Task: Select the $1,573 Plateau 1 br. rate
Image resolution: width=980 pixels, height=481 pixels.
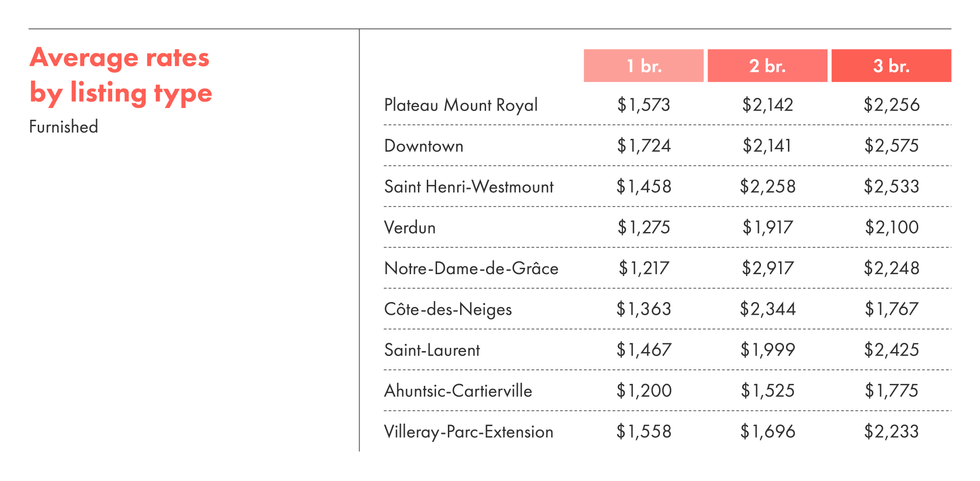Action: [x=644, y=105]
